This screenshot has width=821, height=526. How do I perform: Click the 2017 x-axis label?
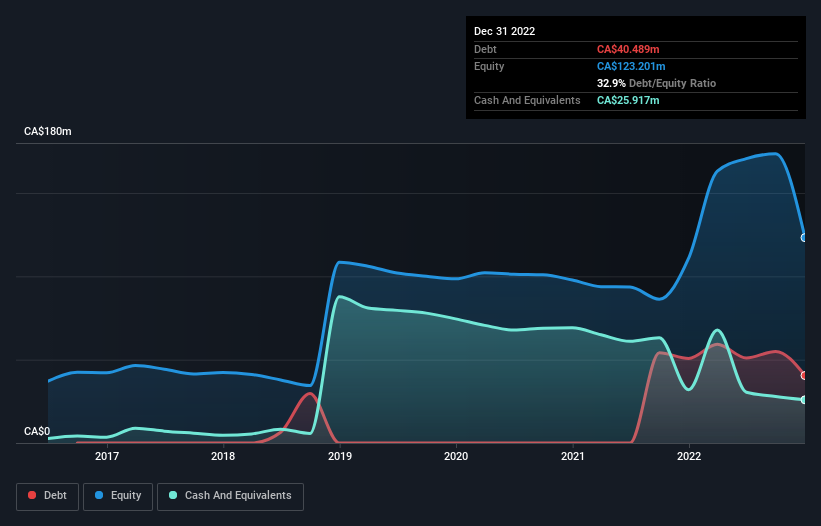click(107, 456)
